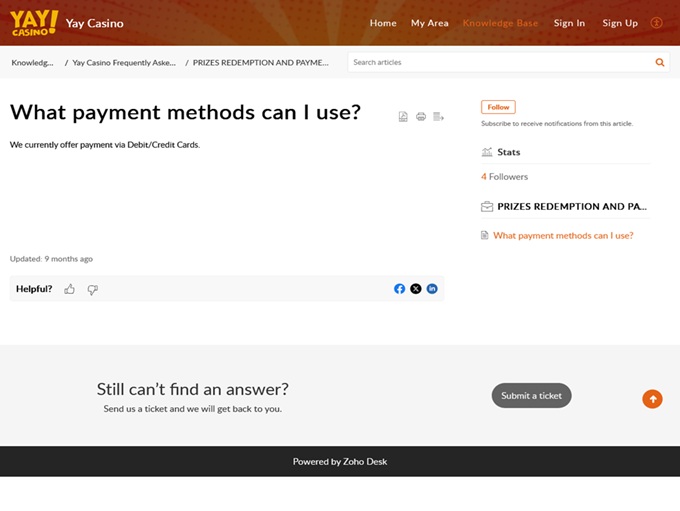
Task: Download the article as PDF
Action: [403, 117]
